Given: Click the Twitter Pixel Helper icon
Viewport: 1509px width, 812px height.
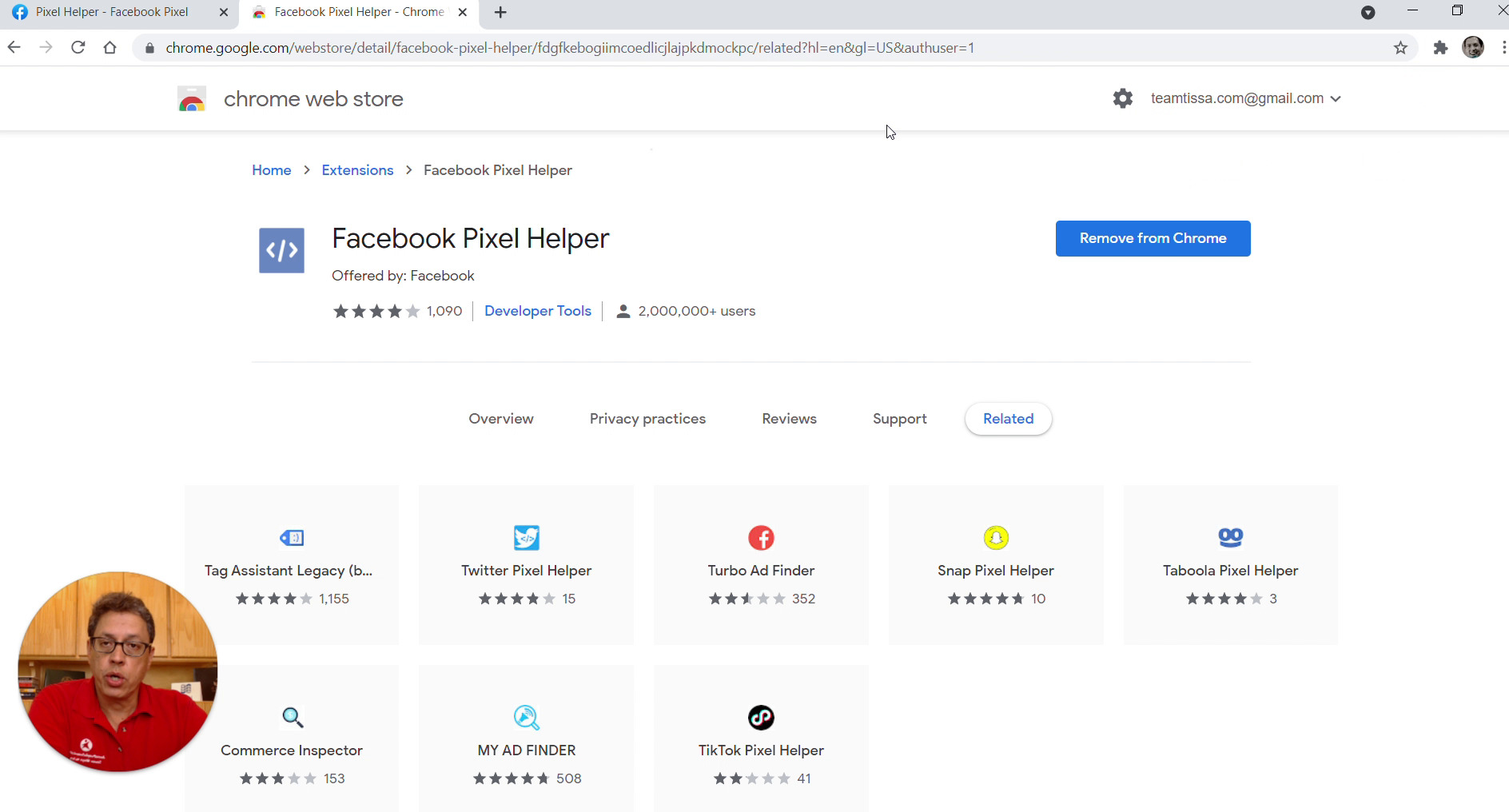Looking at the screenshot, I should (x=527, y=538).
